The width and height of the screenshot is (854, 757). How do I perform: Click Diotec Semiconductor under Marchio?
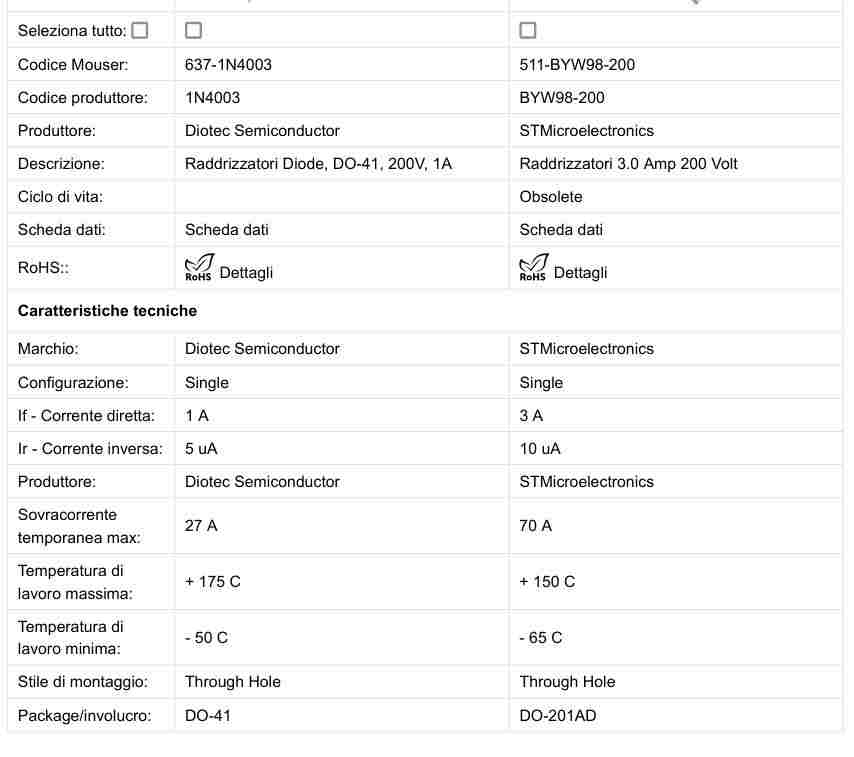pos(262,349)
